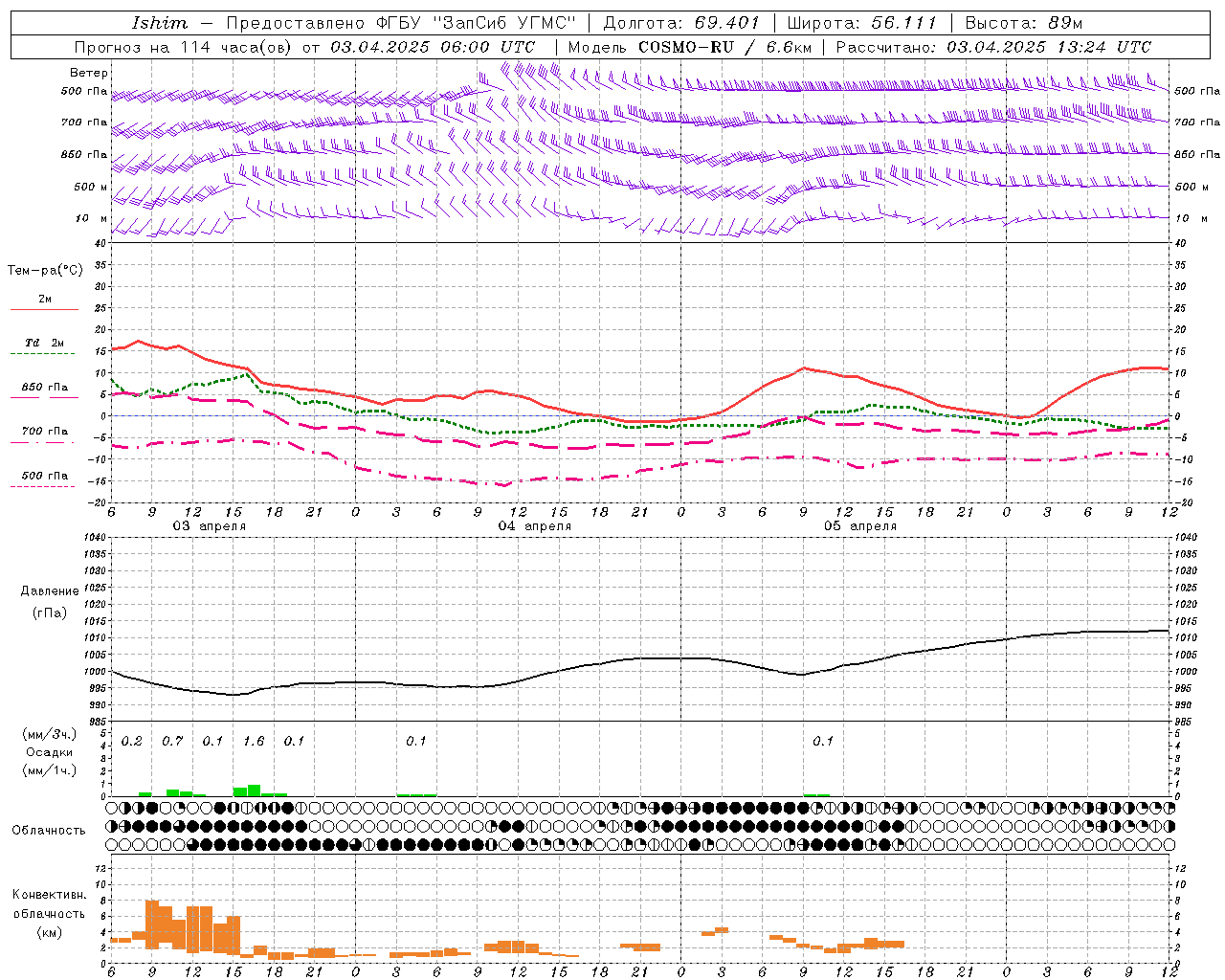Click the "(мм/3ч.)" precipitation unit label
This screenshot has height=980, width=1225.
pos(50,734)
